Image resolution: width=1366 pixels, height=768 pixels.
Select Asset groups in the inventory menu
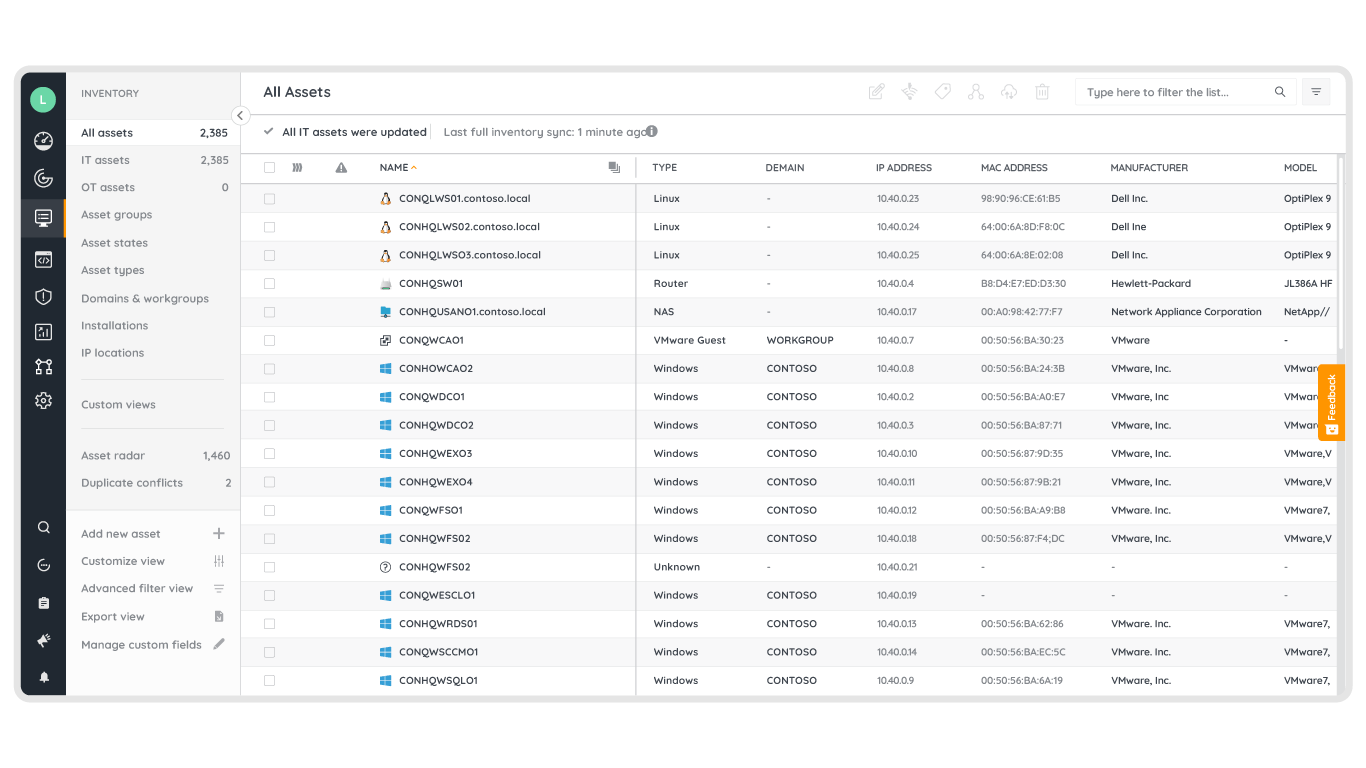[x=117, y=214]
